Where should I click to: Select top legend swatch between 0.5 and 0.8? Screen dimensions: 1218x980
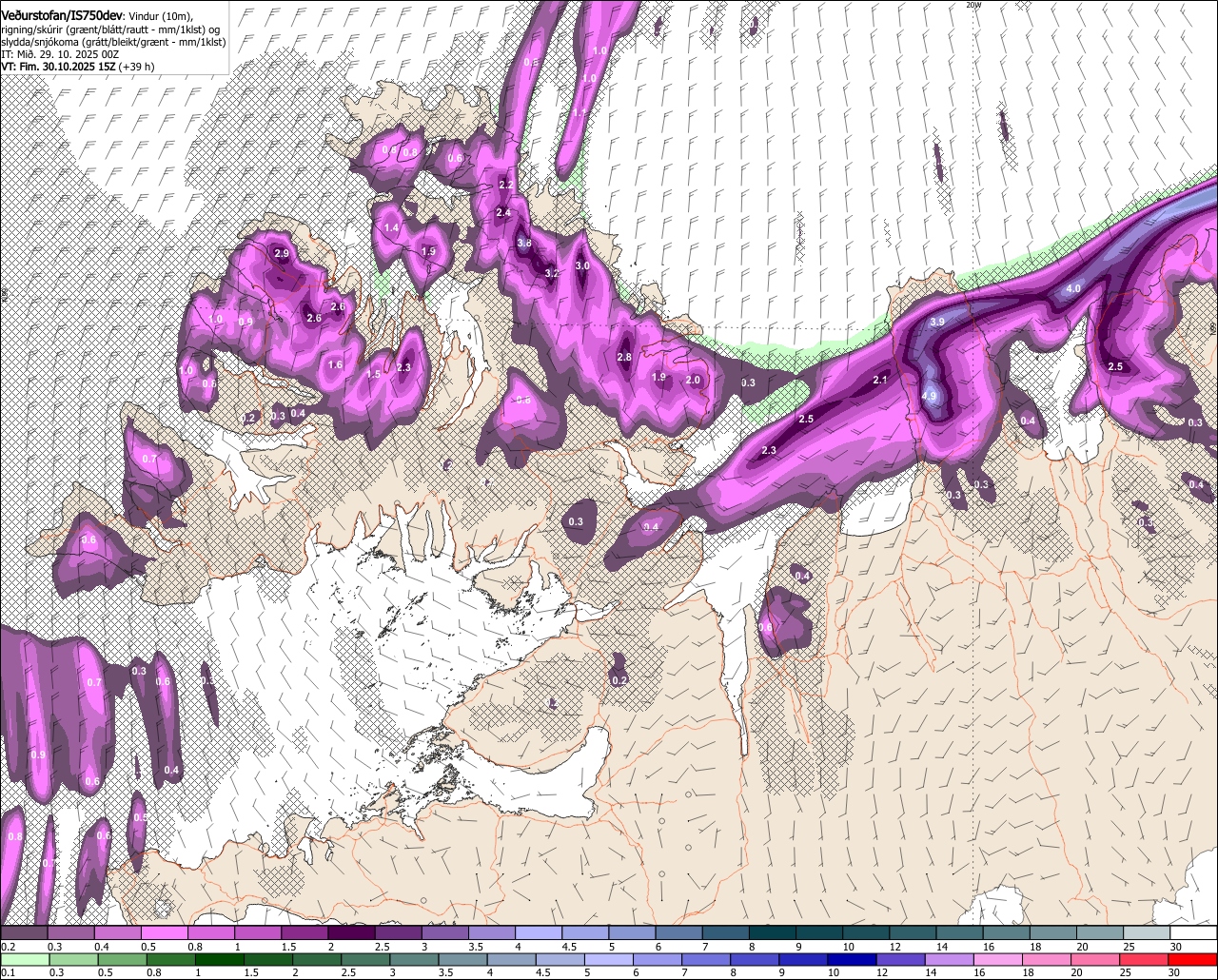164,933
